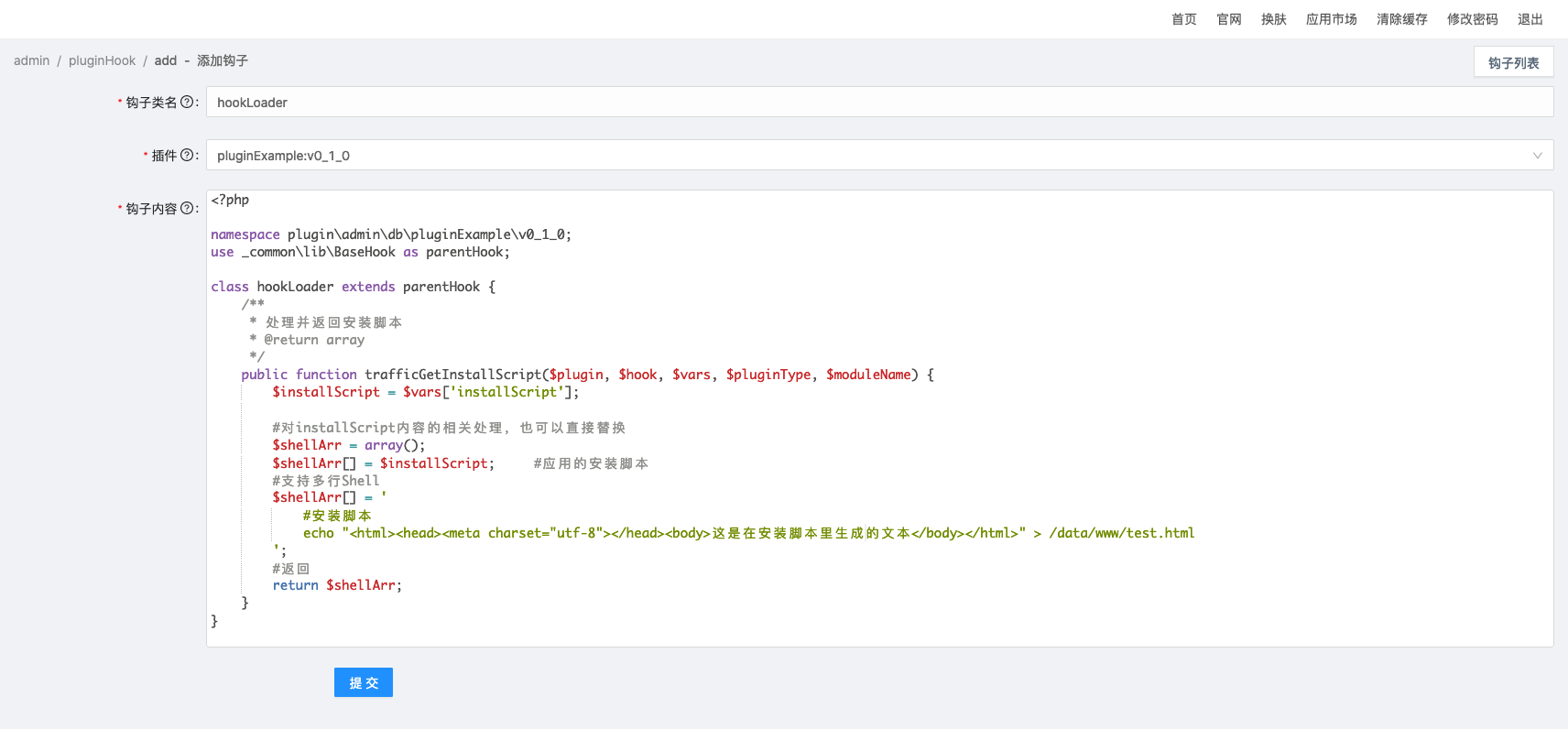Navigate to the admin breadcrumb
The image size is (1568, 729).
coord(32,60)
